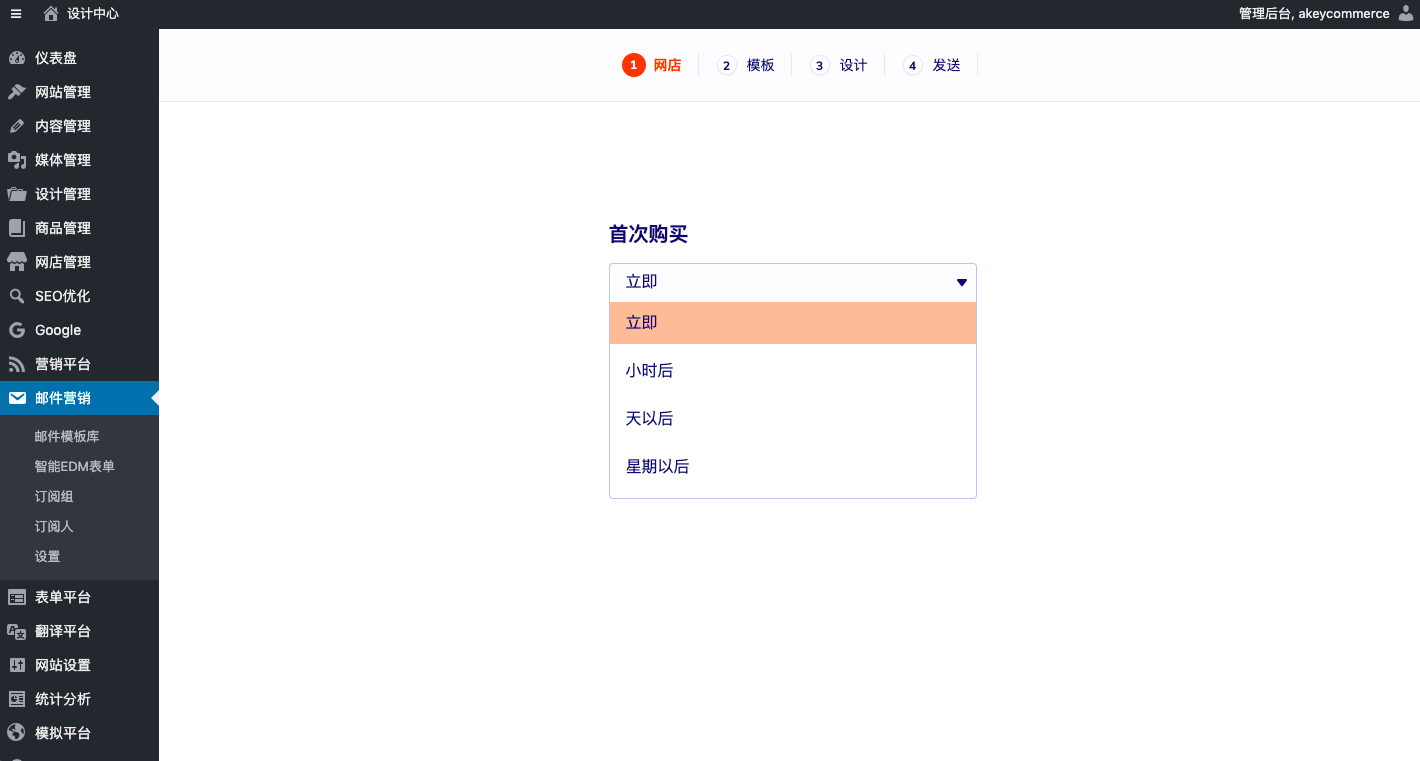Click the 营销平台 RSS icon
The image size is (1420, 761).
(x=17, y=364)
